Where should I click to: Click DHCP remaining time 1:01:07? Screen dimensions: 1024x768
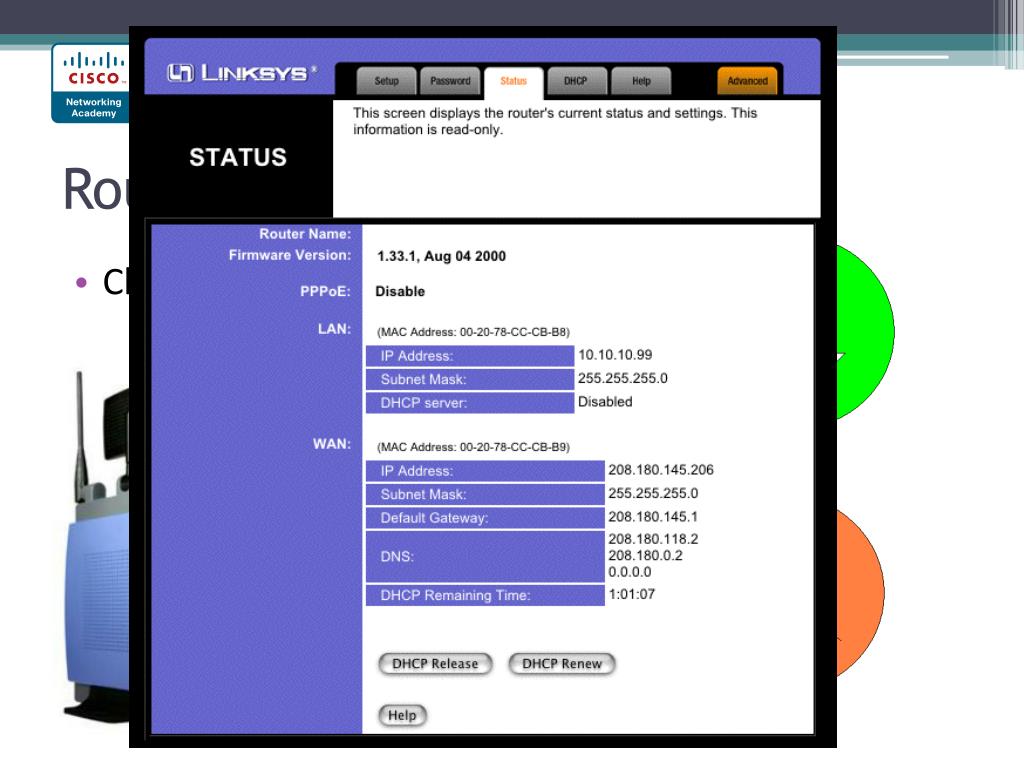(632, 594)
